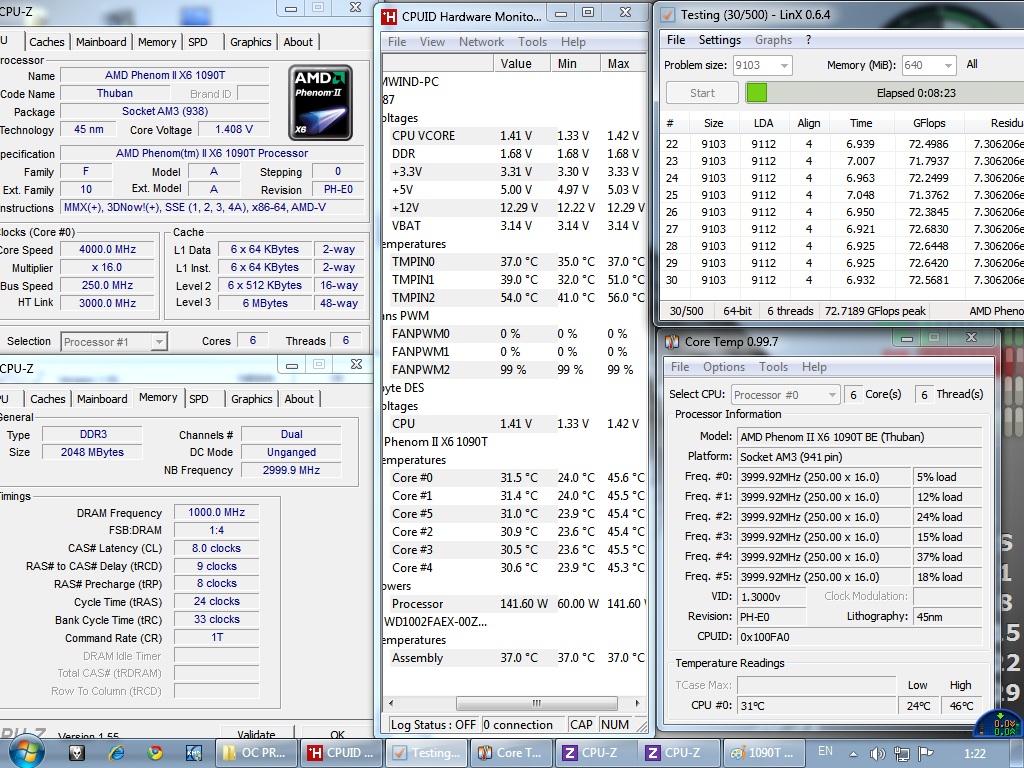
Task: Click the Validate button in CPU-Z
Action: pyautogui.click(x=256, y=735)
